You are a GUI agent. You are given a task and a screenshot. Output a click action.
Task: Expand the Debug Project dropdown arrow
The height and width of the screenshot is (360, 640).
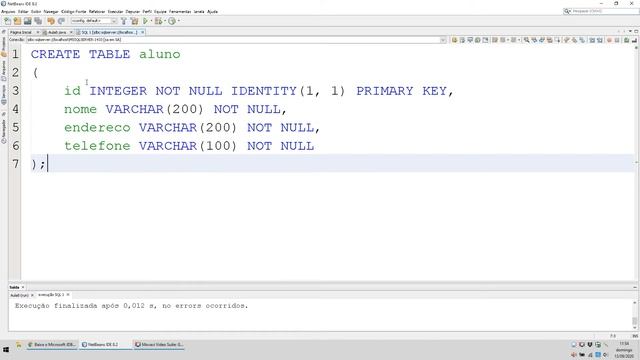[165, 21]
